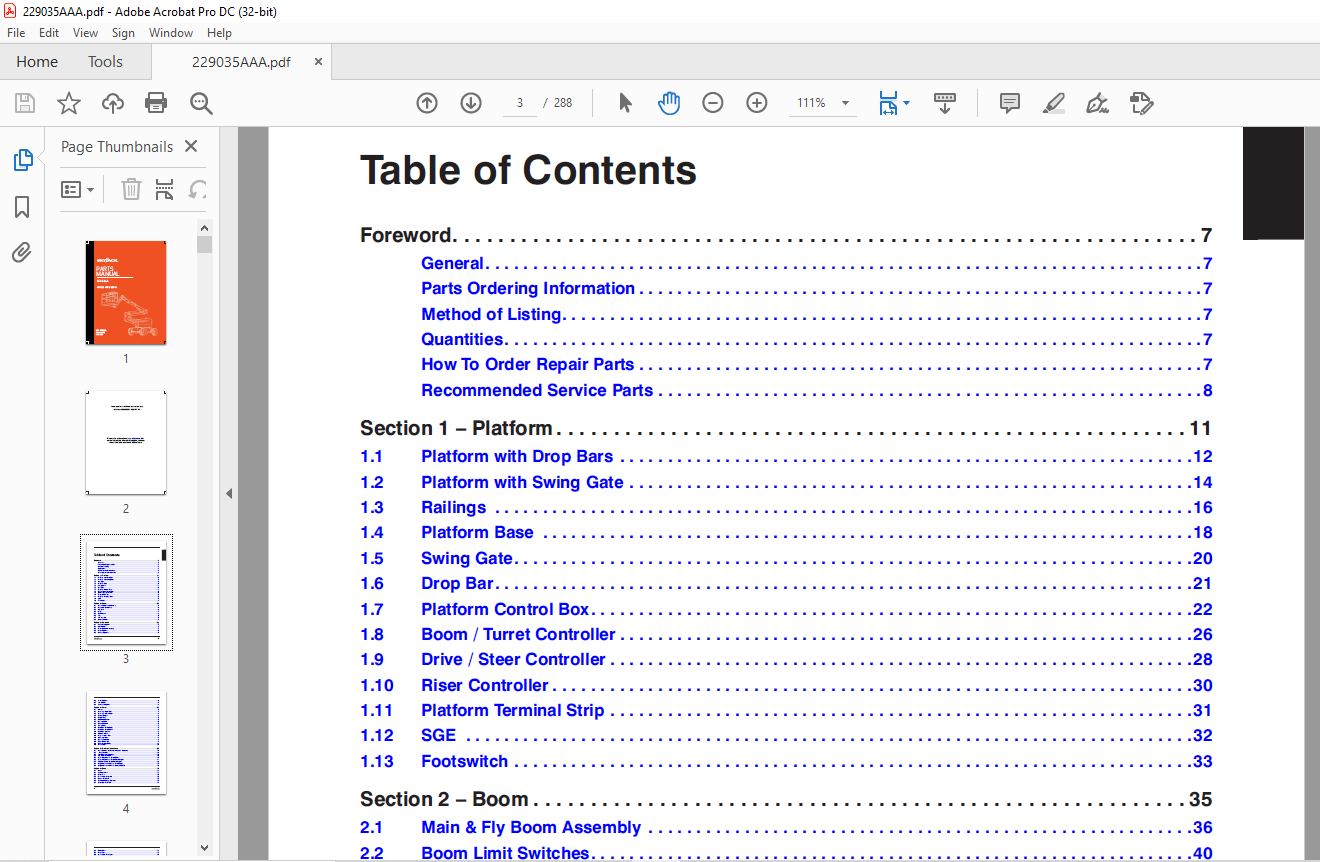The height and width of the screenshot is (862, 1320).
Task: Open the Window menu
Action: pos(171,33)
